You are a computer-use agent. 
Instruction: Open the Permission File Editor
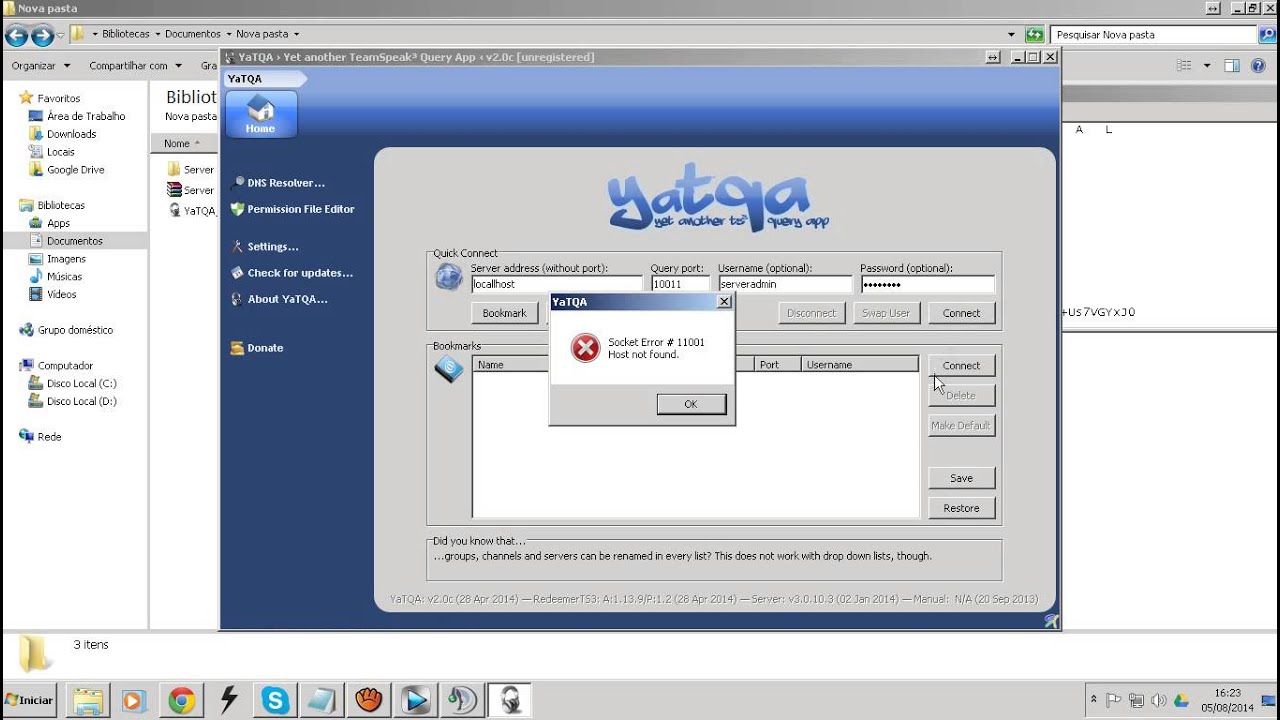click(x=292, y=209)
